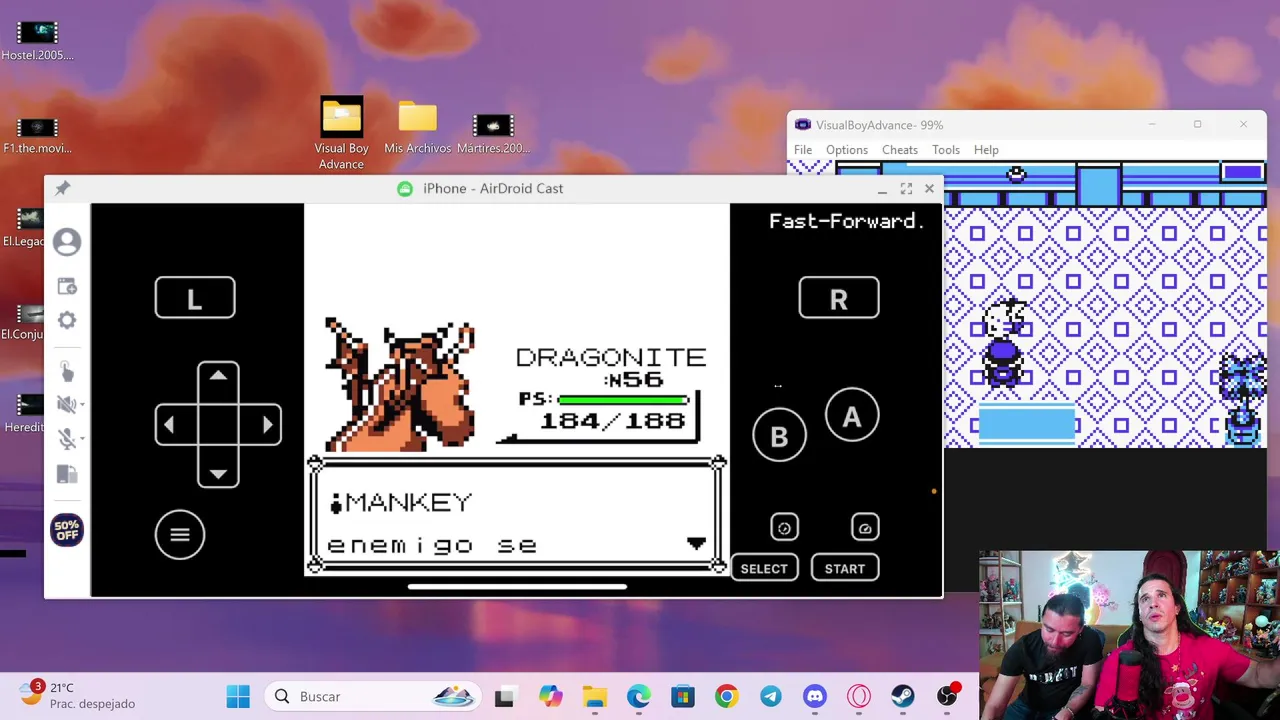The width and height of the screenshot is (1280, 720).
Task: Open AirDroid Cast settings gear
Action: 67,320
